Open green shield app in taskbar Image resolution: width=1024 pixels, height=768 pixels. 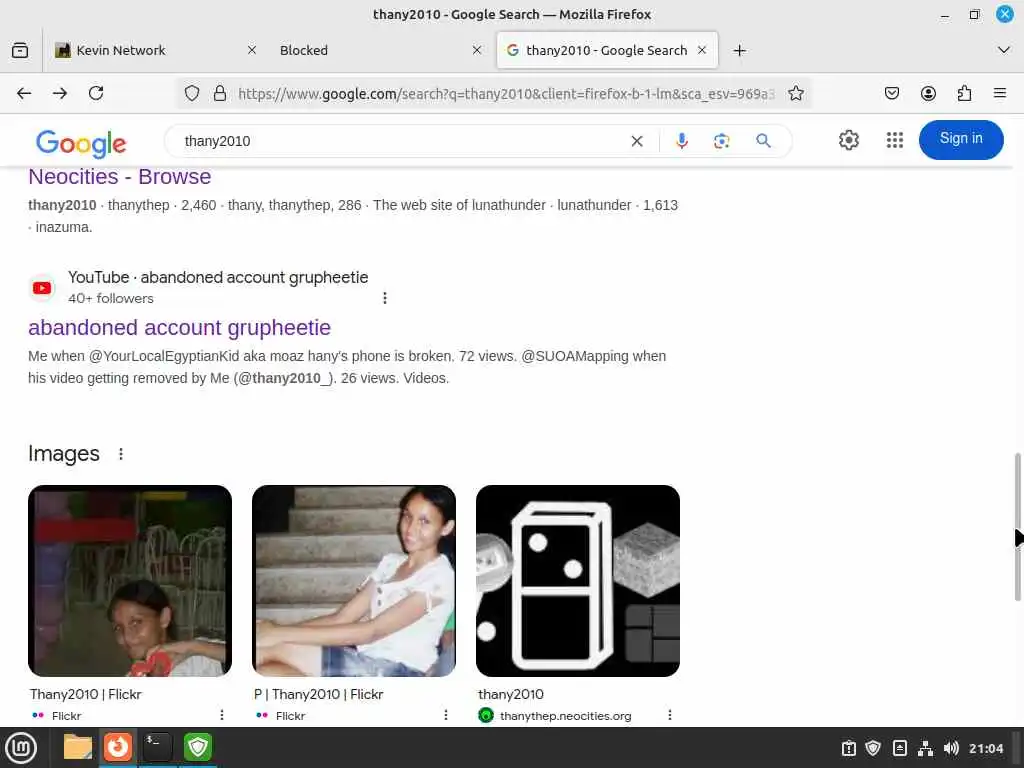[x=198, y=747]
